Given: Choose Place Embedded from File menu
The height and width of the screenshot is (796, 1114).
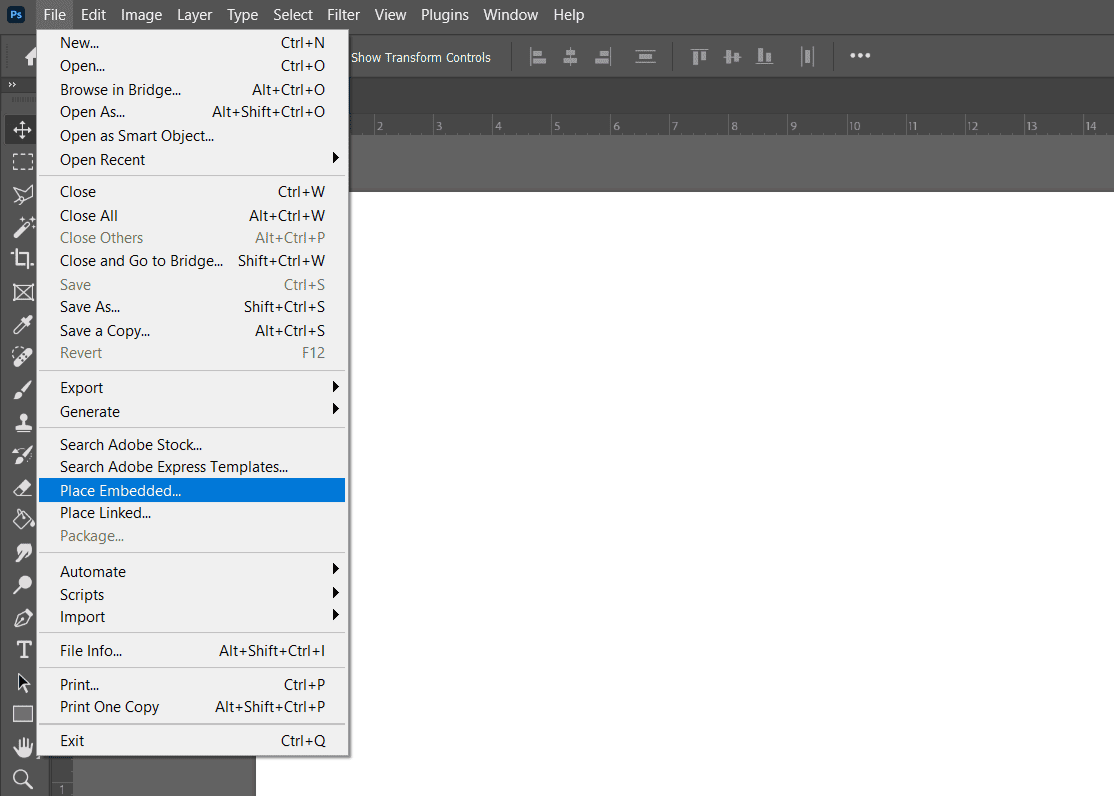Looking at the screenshot, I should pos(192,490).
